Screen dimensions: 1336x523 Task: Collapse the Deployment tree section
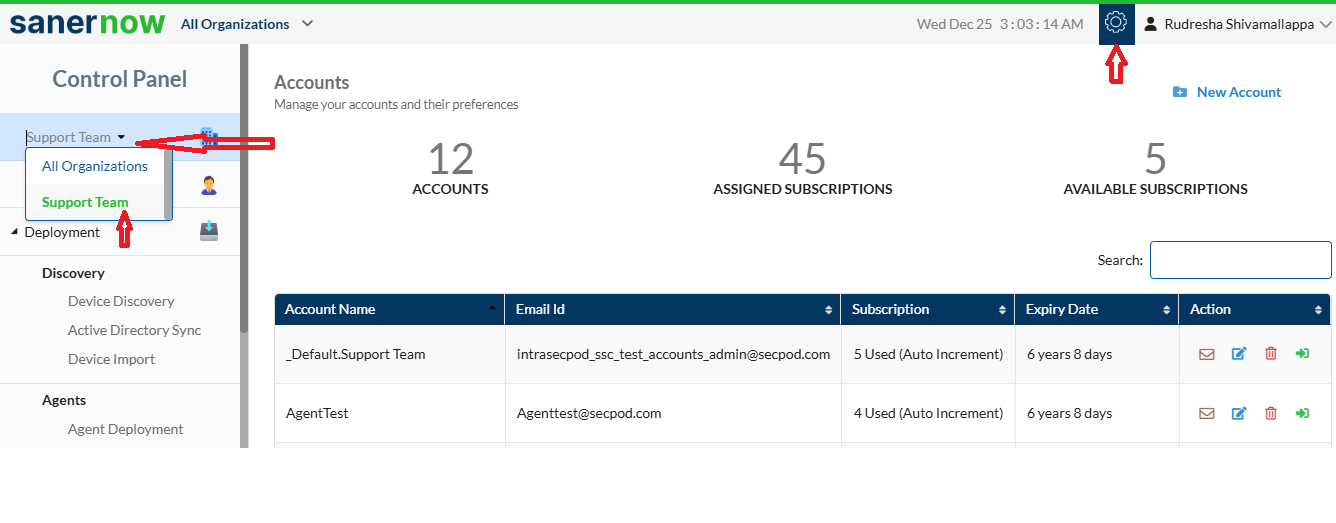[x=15, y=233]
